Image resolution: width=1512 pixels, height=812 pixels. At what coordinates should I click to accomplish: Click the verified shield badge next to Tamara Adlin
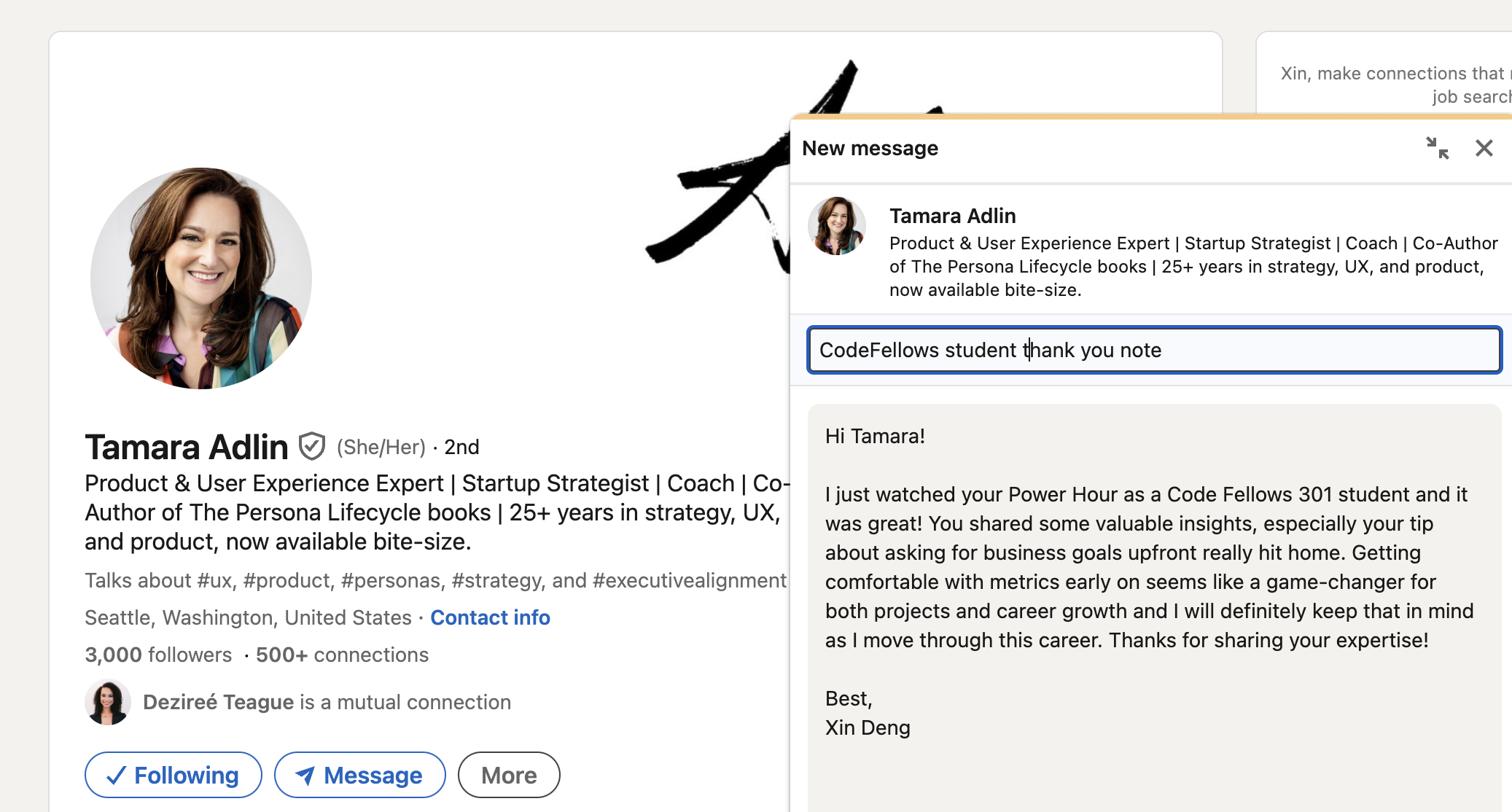312,446
